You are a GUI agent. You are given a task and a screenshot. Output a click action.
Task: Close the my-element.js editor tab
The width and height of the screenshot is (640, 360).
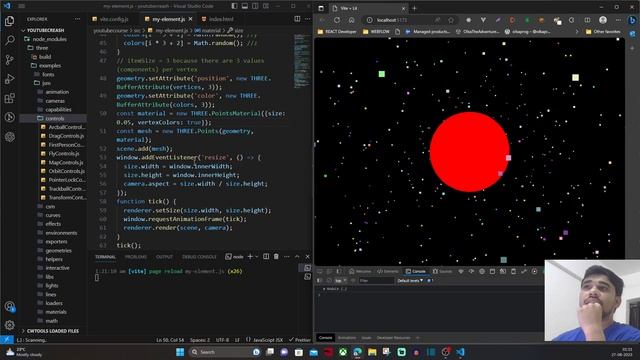click(x=190, y=19)
